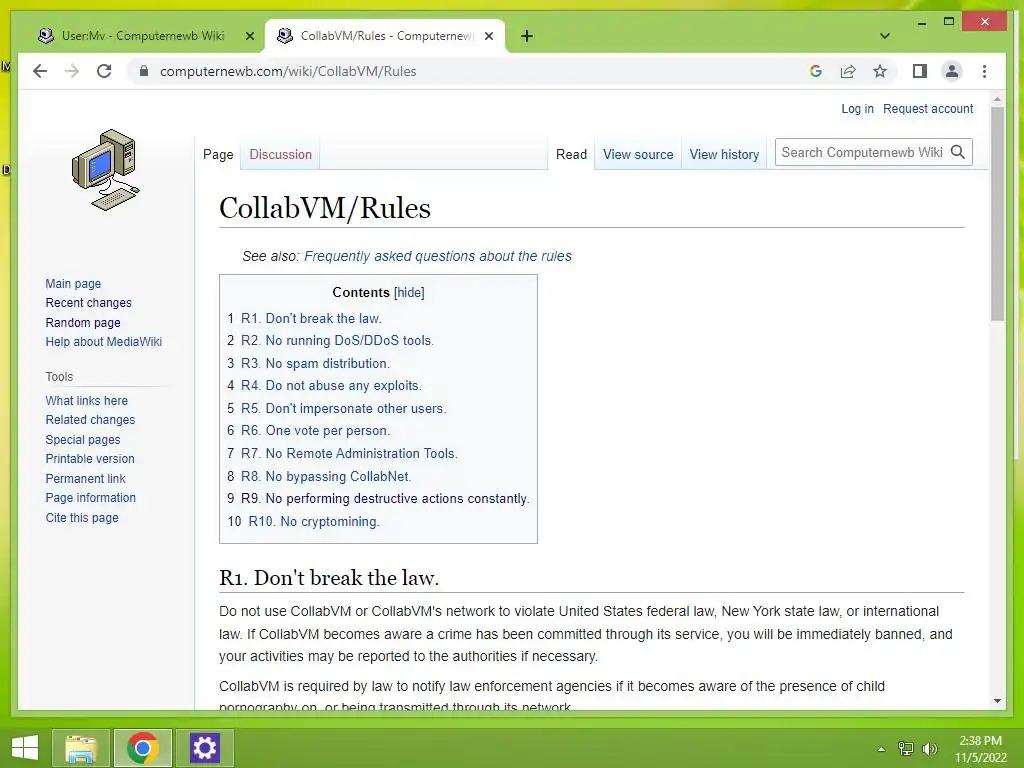The width and height of the screenshot is (1024, 768).
Task: Open the Page tab
Action: pyautogui.click(x=218, y=154)
